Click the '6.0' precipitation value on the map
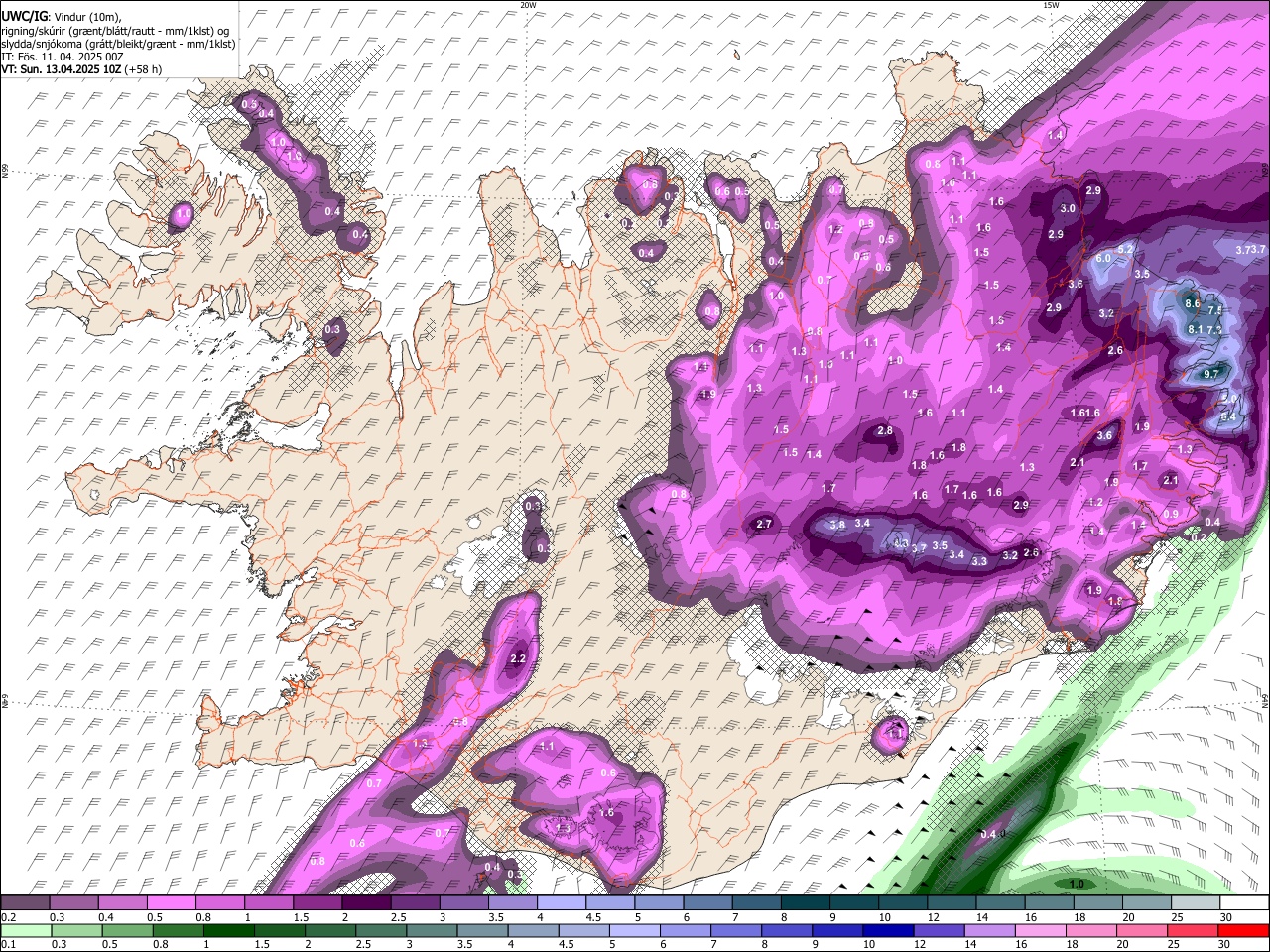The image size is (1270, 952). [x=1103, y=258]
